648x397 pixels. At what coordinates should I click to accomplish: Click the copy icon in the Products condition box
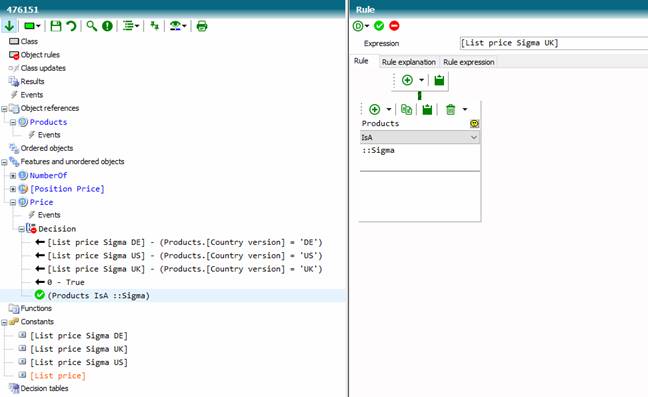pyautogui.click(x=406, y=109)
